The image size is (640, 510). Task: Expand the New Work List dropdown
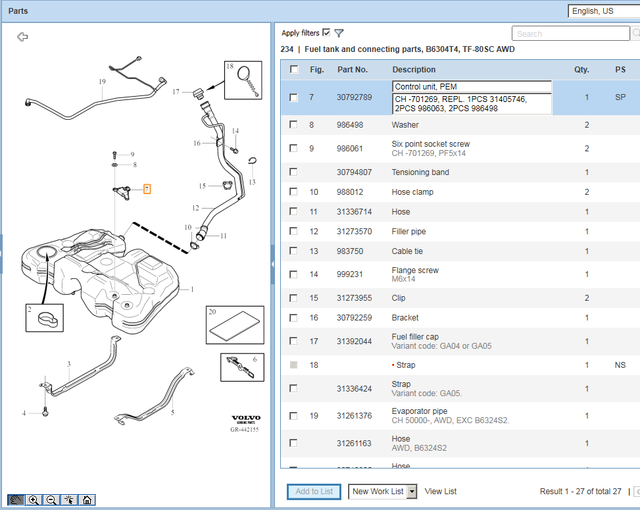[x=383, y=491]
